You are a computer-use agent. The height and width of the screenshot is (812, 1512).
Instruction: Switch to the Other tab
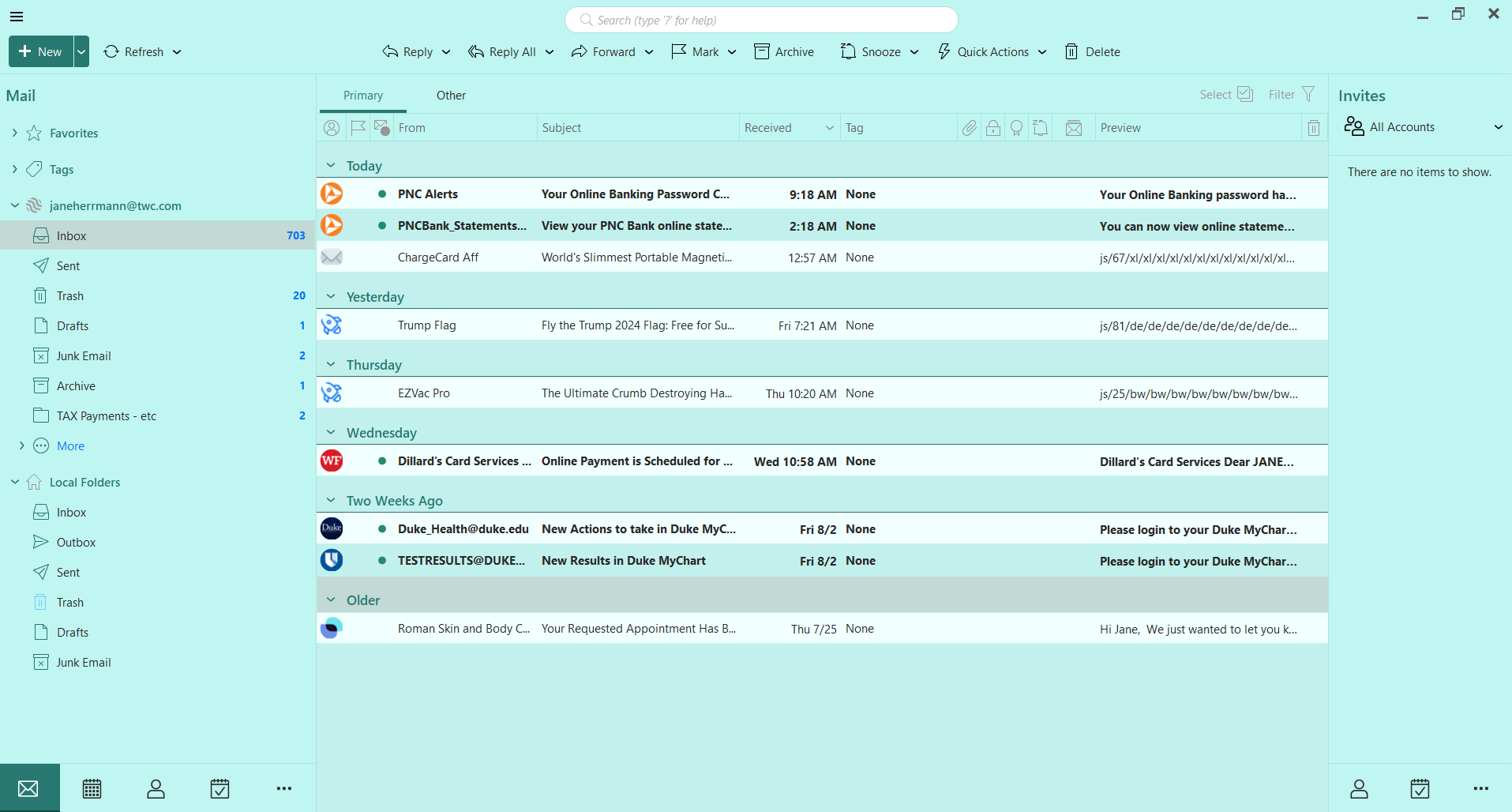click(451, 96)
